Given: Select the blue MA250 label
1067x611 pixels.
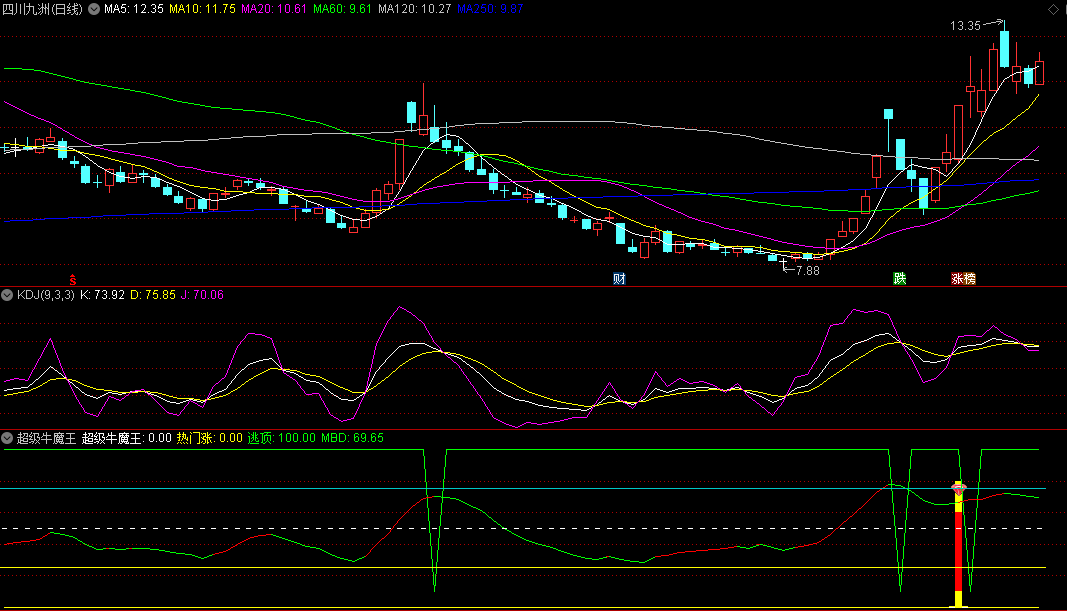Looking at the screenshot, I should tap(489, 9).
